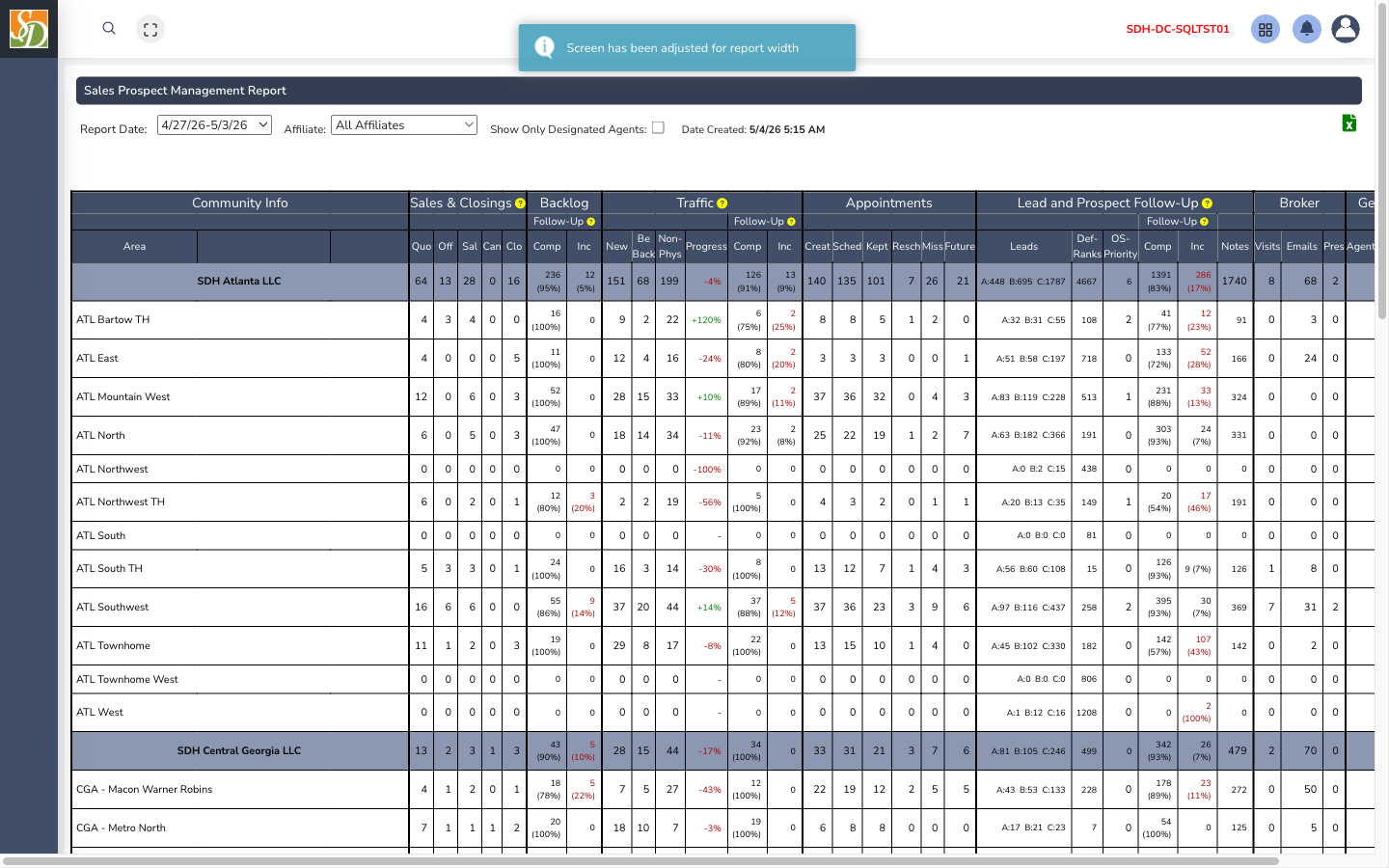This screenshot has height=868, width=1389.
Task: Open the search magnifier icon
Action: 109,28
